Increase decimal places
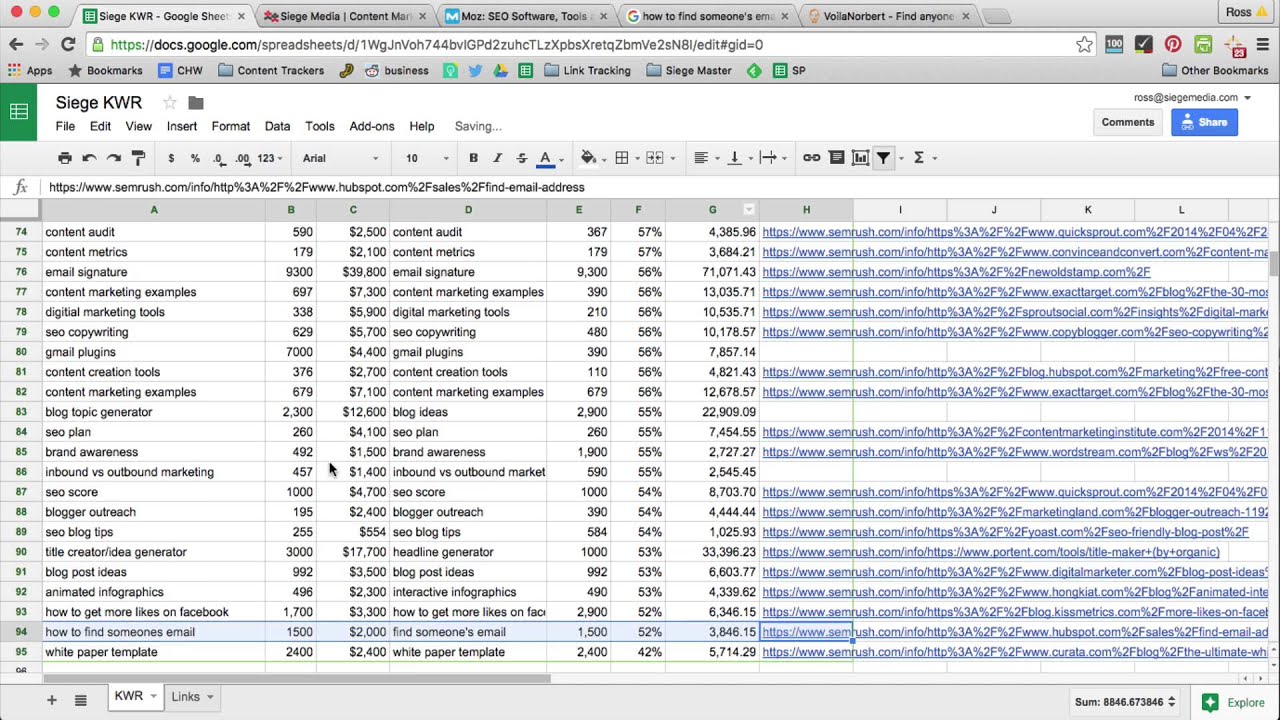1280x720 pixels. [243, 158]
